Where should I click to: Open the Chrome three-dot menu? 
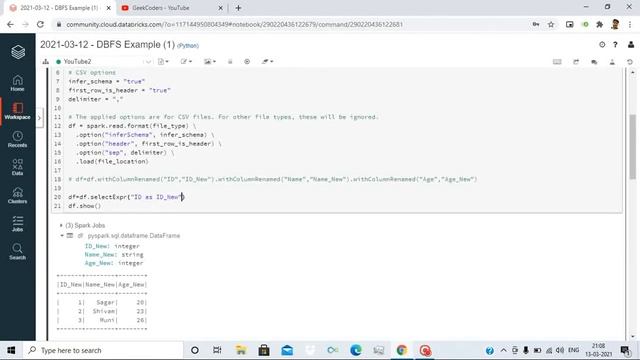630,24
